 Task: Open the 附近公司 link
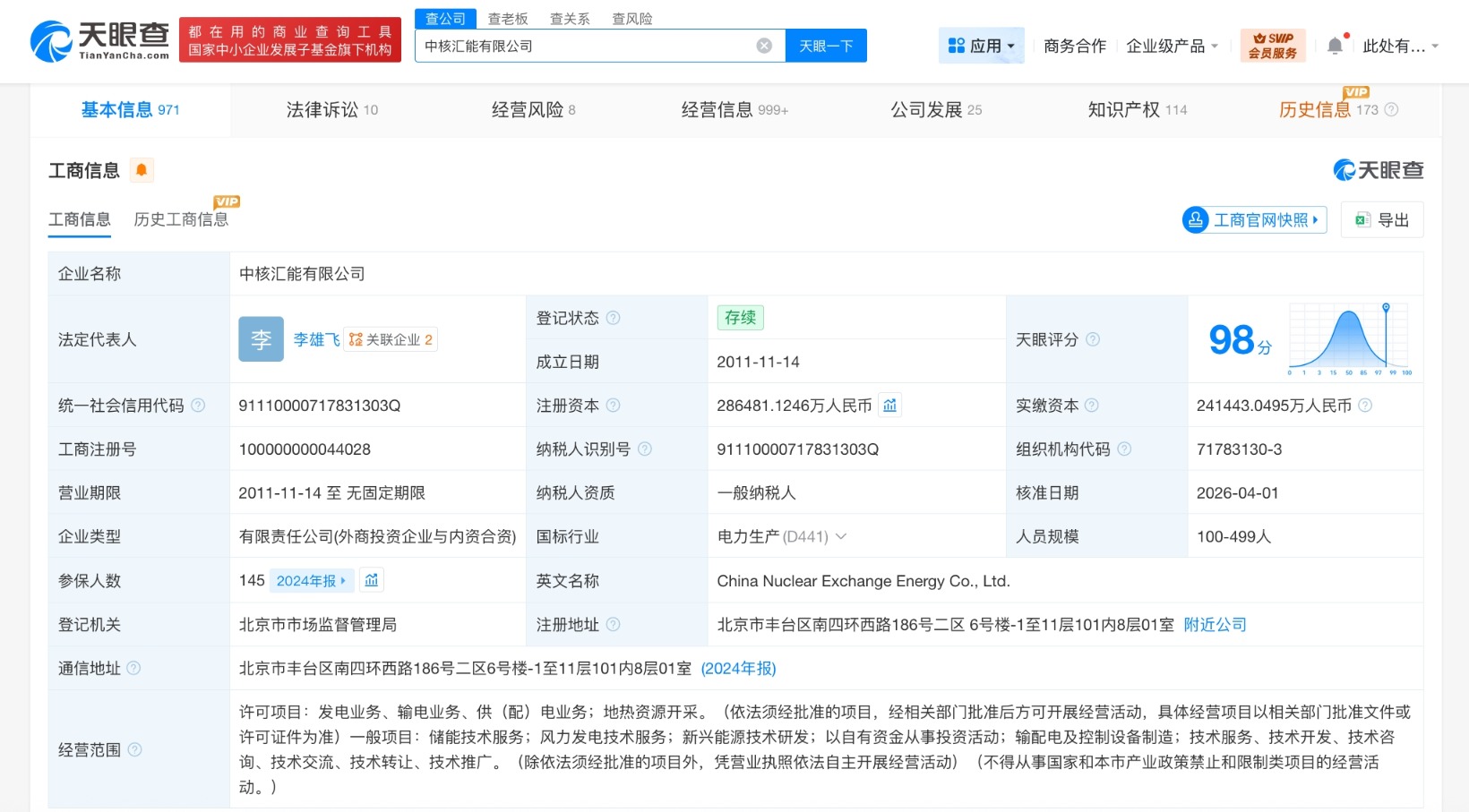click(1215, 624)
